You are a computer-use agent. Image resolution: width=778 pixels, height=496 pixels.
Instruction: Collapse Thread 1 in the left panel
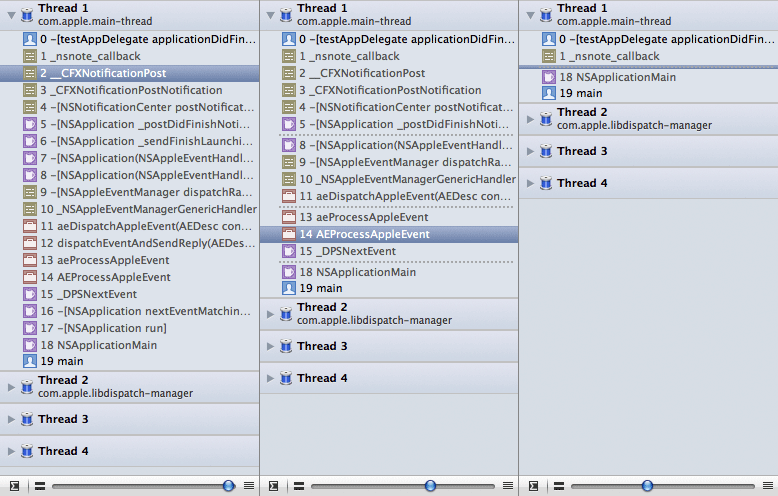point(11,15)
